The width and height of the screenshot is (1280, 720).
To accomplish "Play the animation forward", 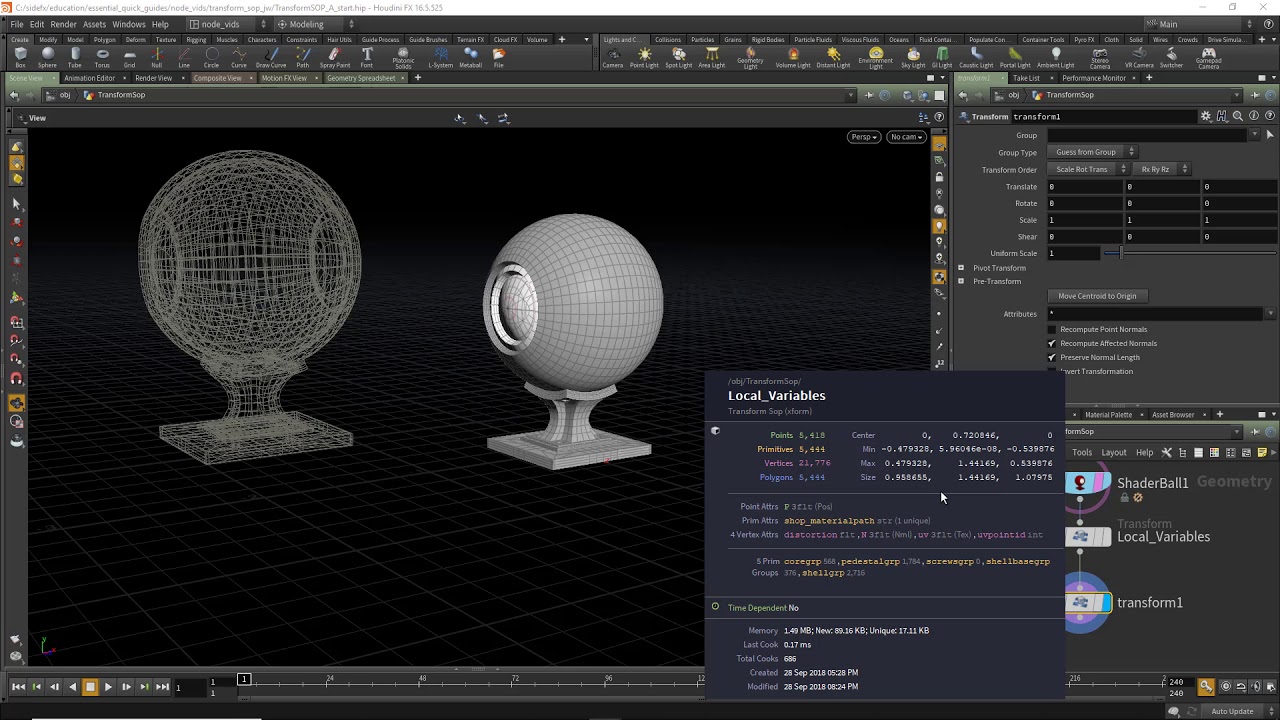I will click(108, 687).
